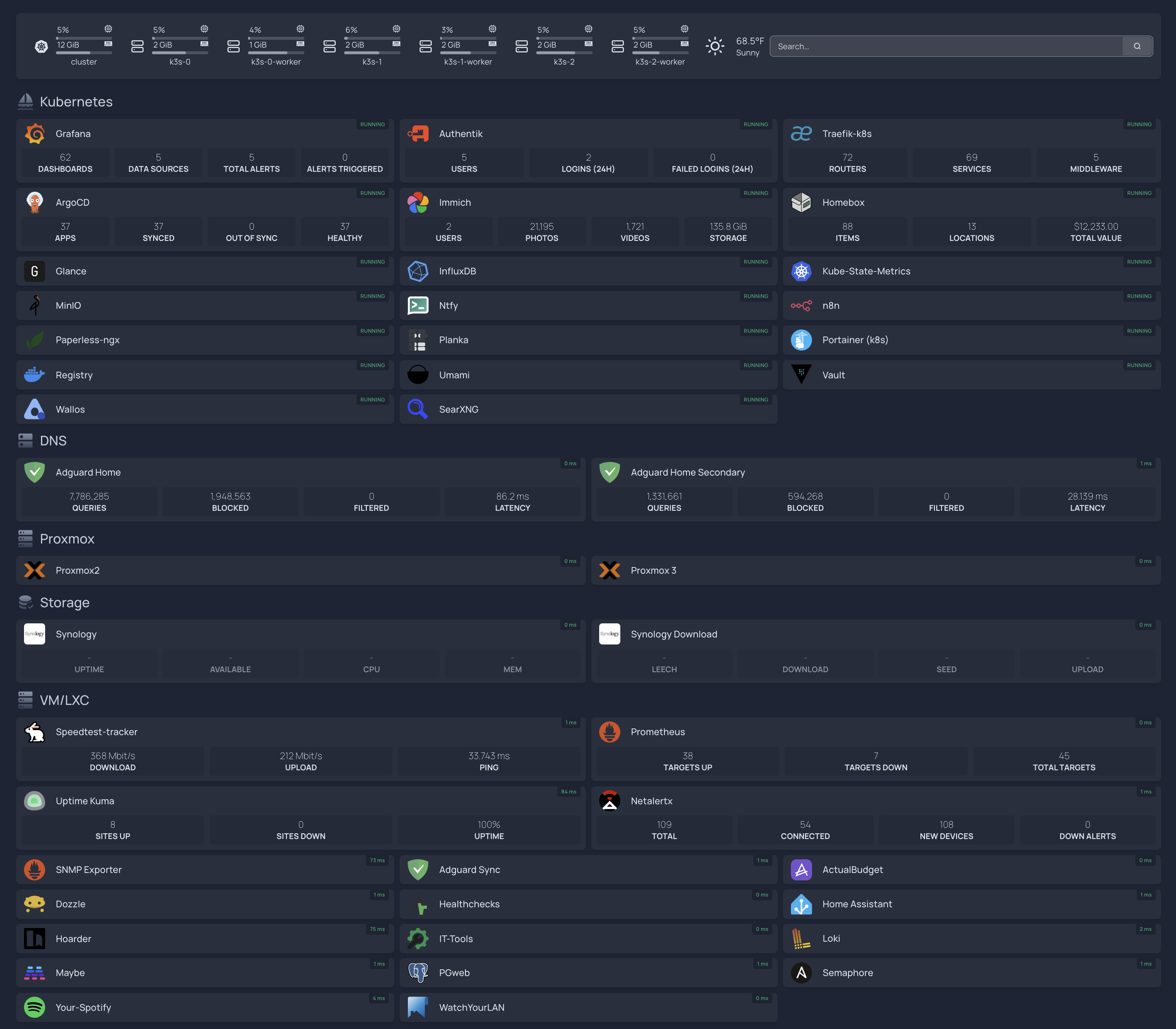The height and width of the screenshot is (1029, 1176).
Task: Click the cluster memory usage bar
Action: click(x=84, y=53)
